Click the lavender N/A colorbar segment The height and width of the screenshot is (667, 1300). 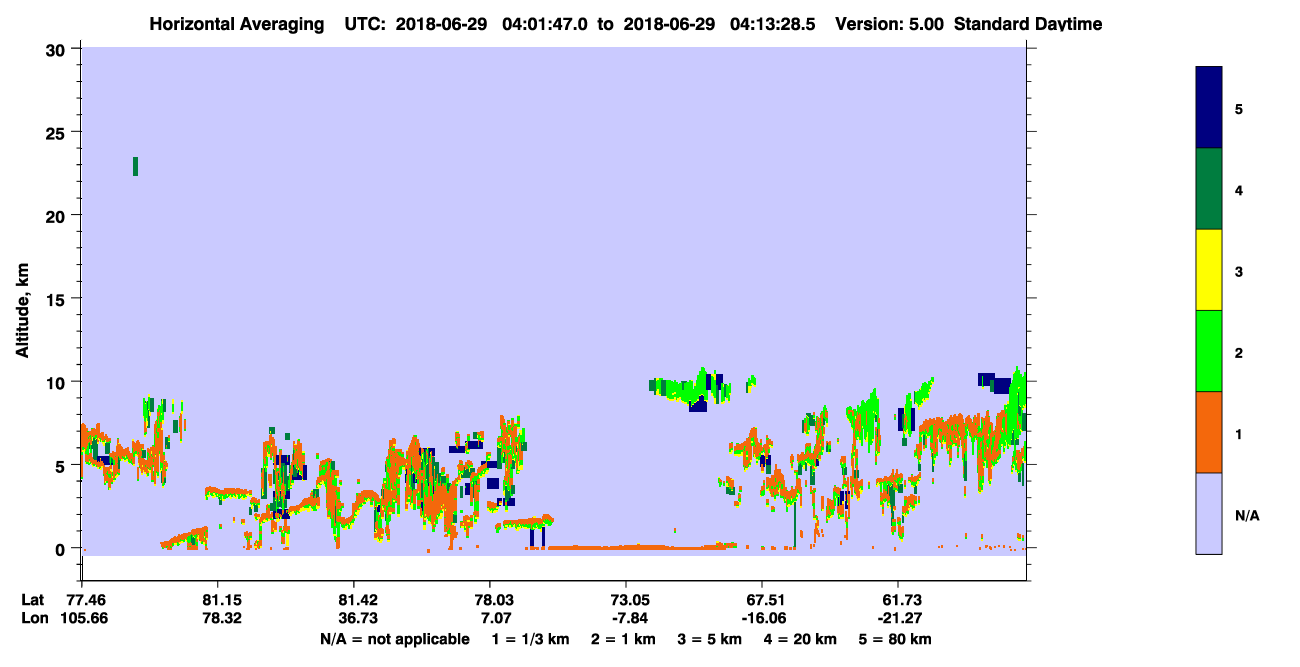(1209, 513)
